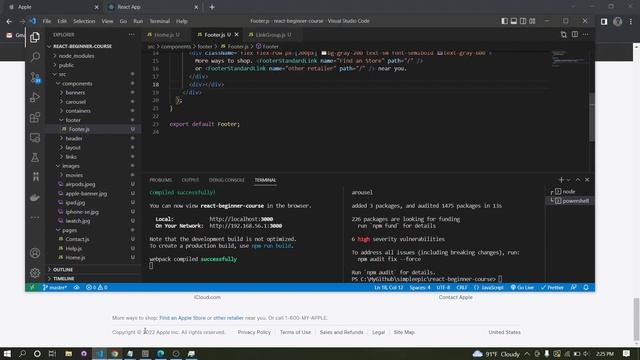The image size is (640, 360).
Task: Open new terminal profile dropdown arrow
Action: point(569,180)
